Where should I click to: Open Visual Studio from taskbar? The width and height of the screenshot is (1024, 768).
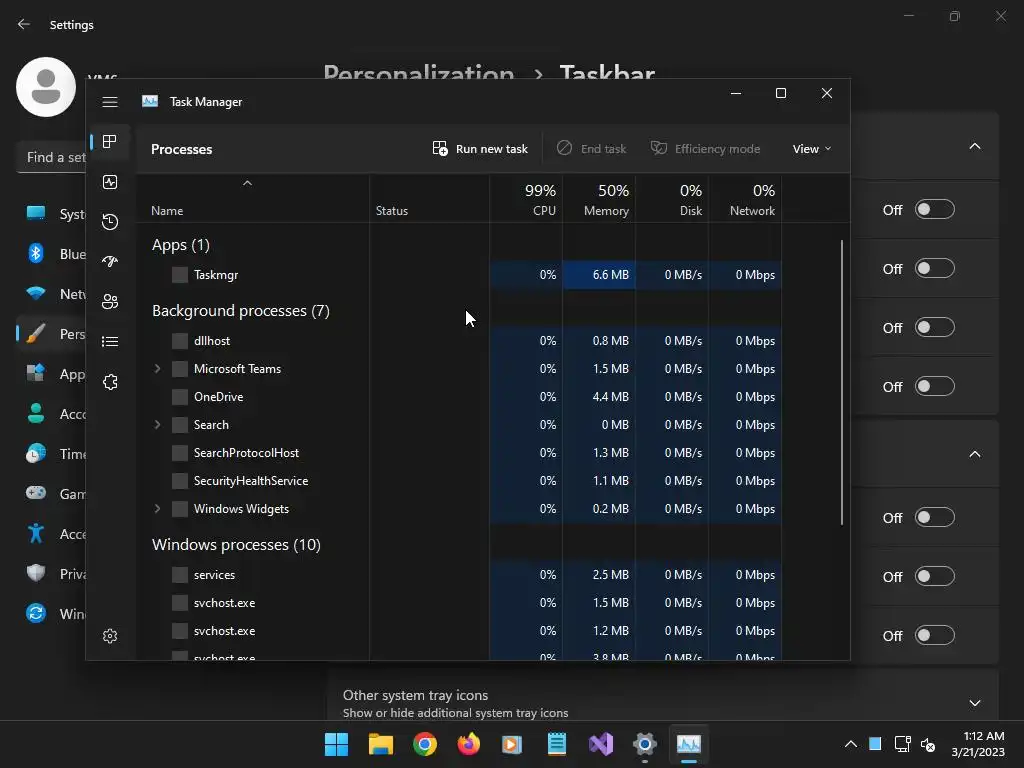[x=601, y=744]
